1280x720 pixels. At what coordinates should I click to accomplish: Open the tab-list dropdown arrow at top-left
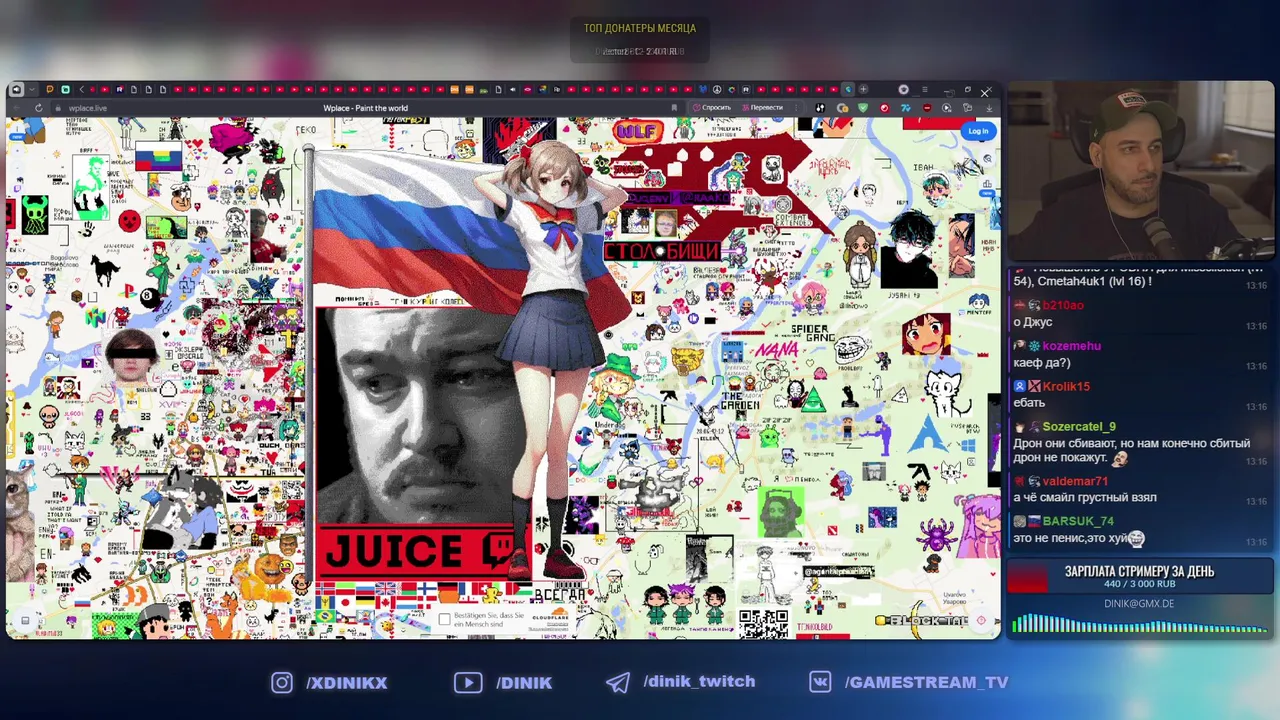32,89
